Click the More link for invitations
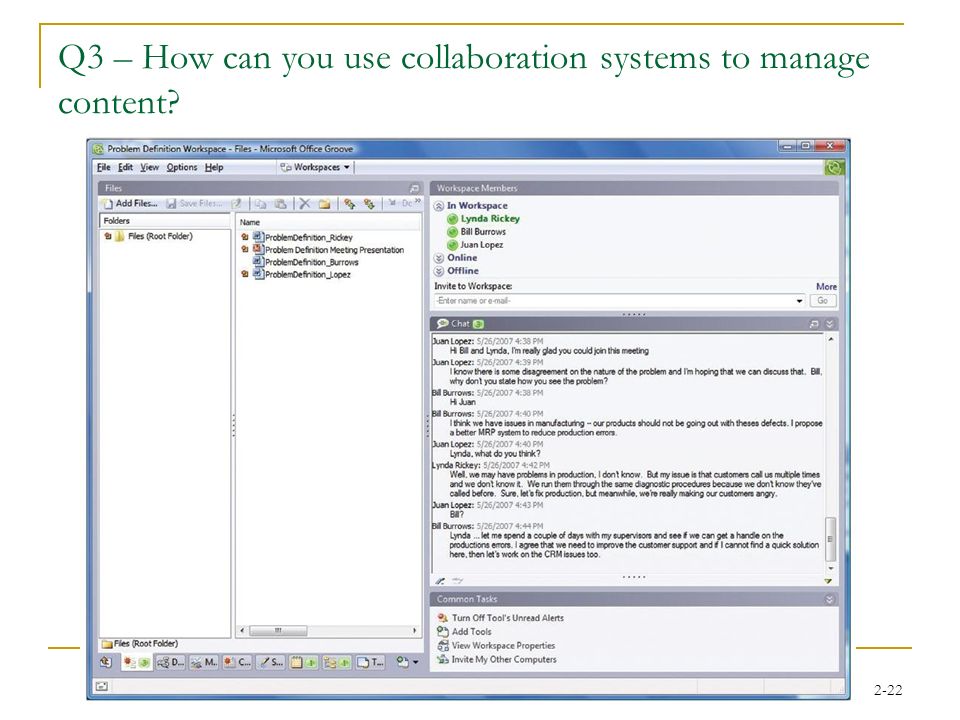Viewport: 960px width, 720px height. pyautogui.click(x=826, y=287)
